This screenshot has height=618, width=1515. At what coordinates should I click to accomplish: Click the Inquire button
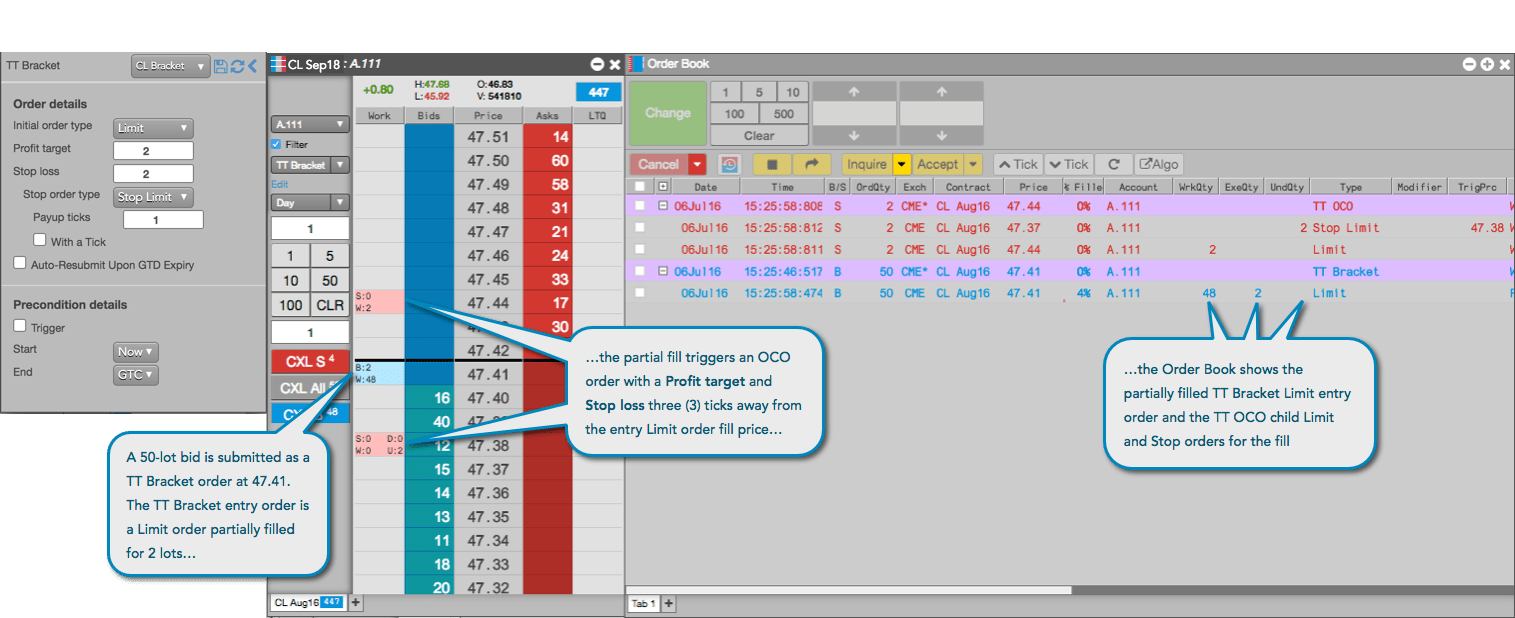pyautogui.click(x=867, y=164)
